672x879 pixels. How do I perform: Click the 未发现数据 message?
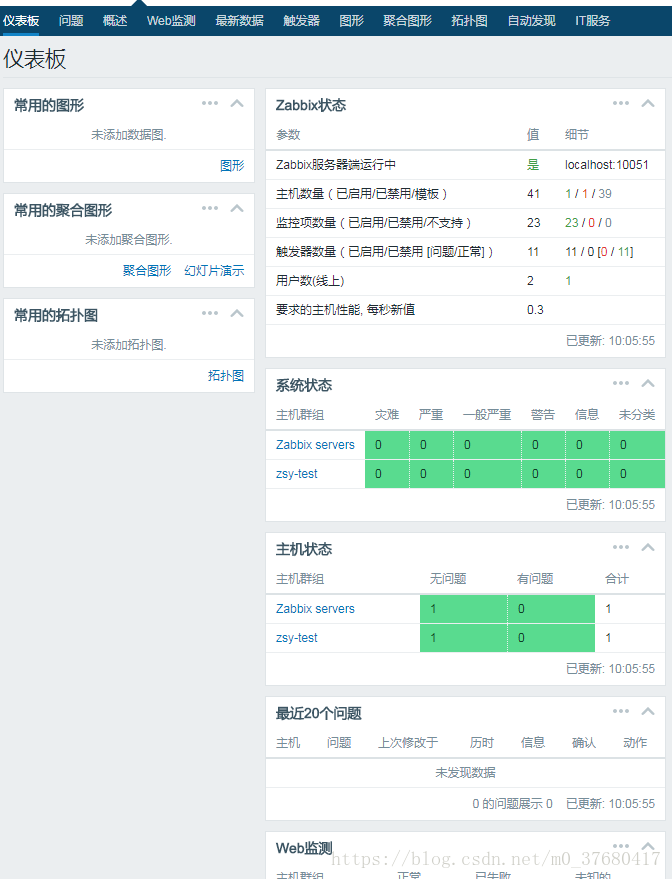[x=465, y=772]
